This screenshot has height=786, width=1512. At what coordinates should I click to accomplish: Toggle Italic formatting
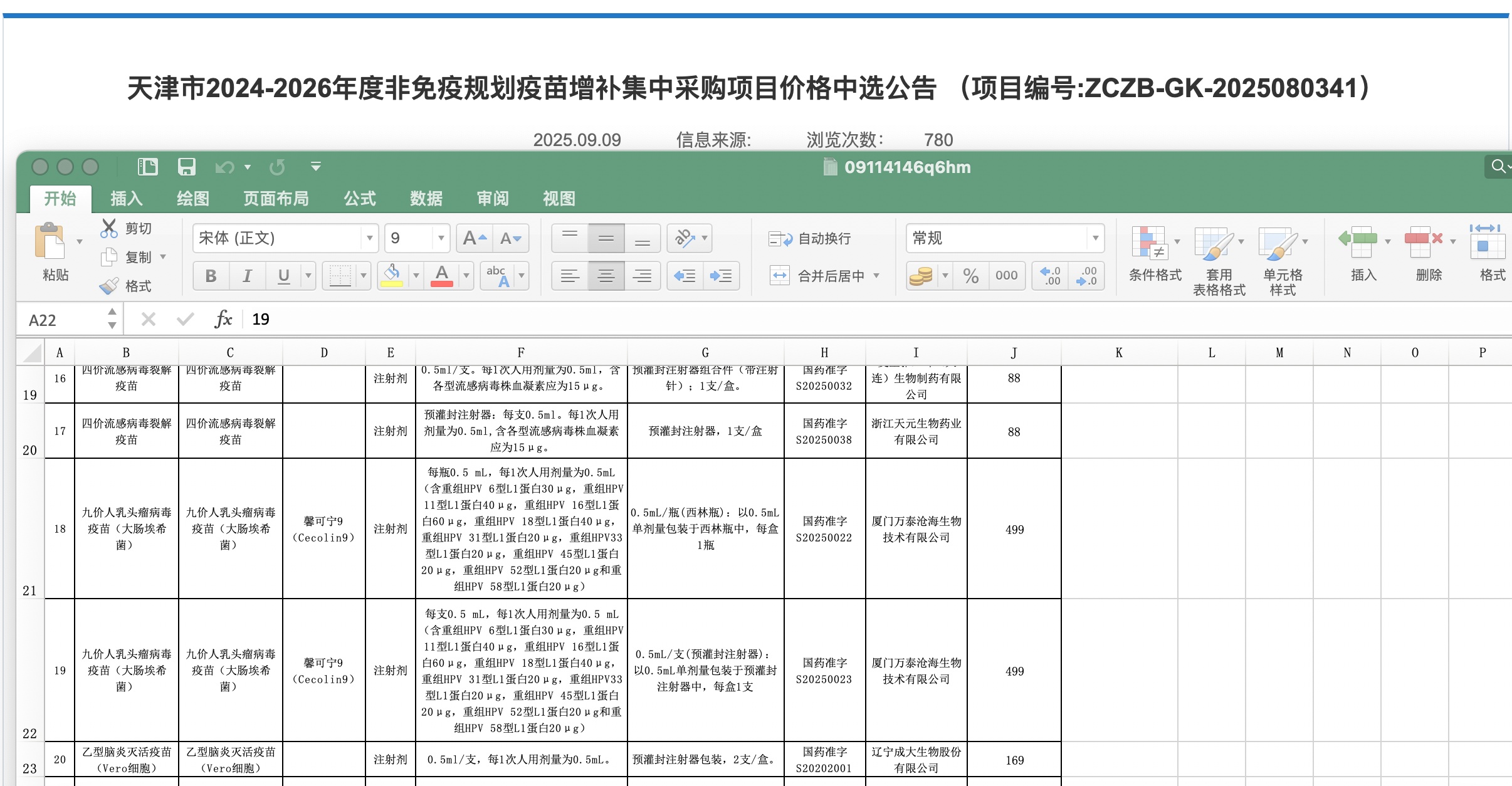(x=247, y=276)
